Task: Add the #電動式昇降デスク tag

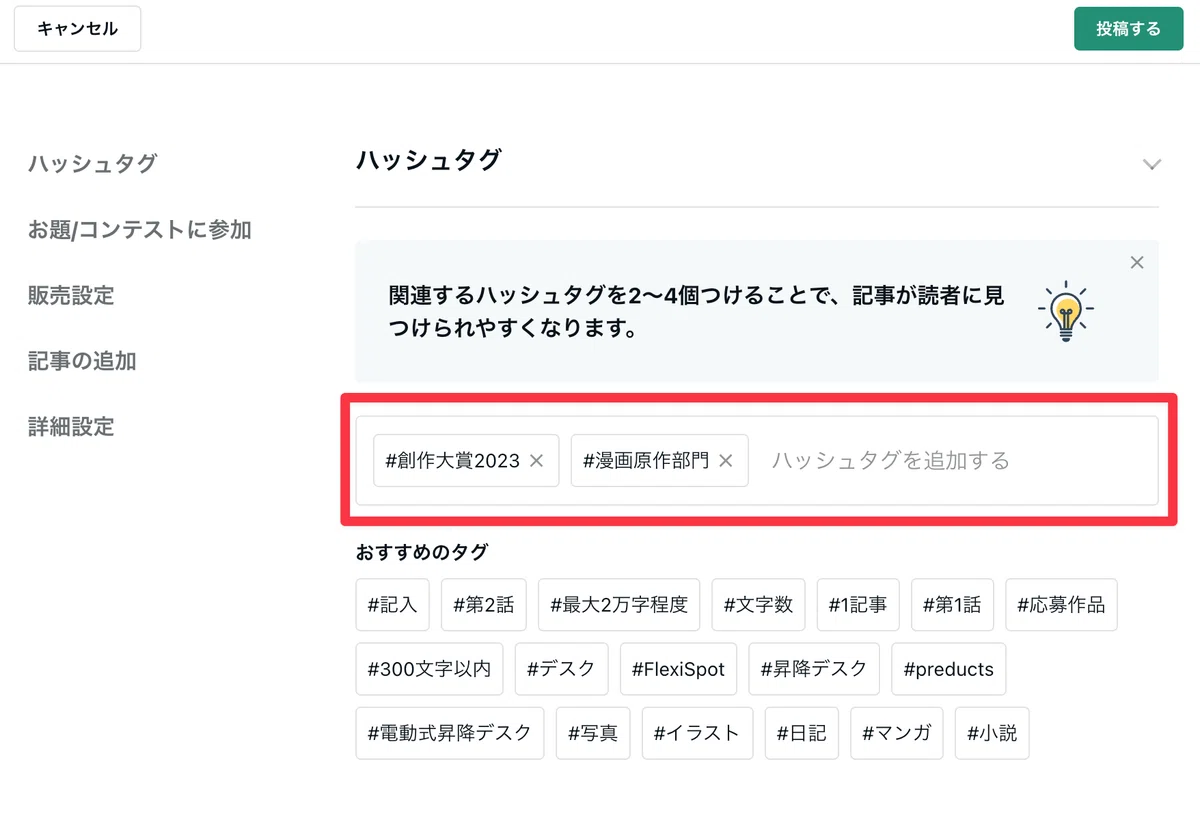Action: pyautogui.click(x=449, y=733)
